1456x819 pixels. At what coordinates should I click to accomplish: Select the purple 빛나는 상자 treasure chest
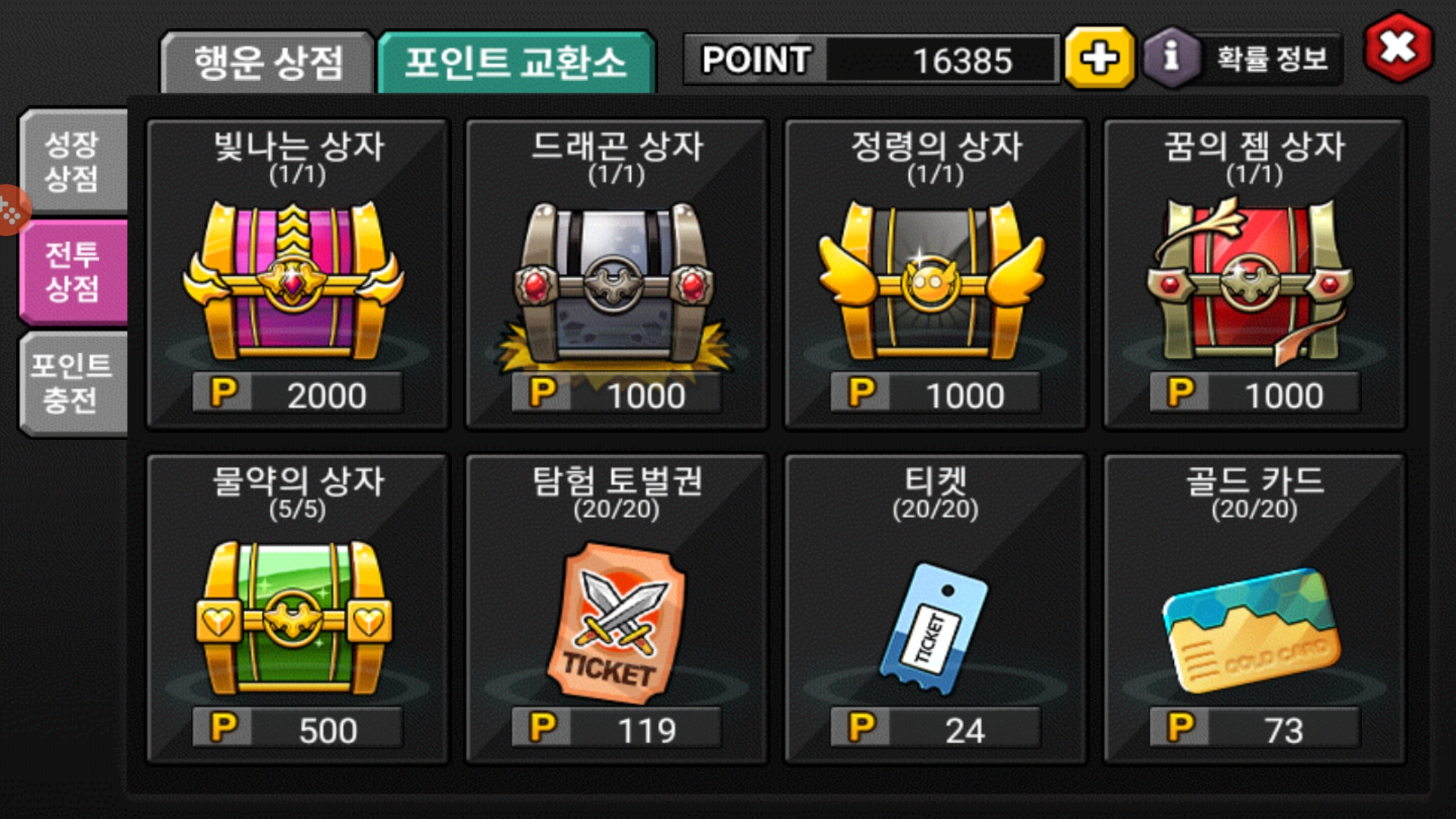pyautogui.click(x=293, y=279)
